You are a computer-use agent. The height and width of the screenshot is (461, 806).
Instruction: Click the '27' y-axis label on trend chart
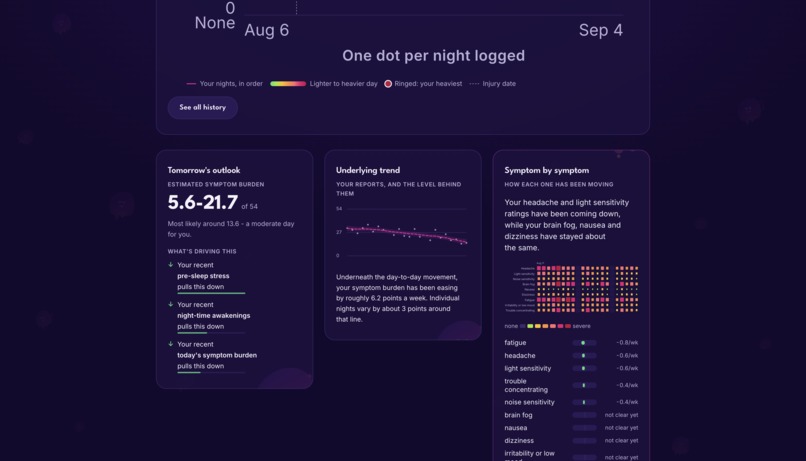339,232
